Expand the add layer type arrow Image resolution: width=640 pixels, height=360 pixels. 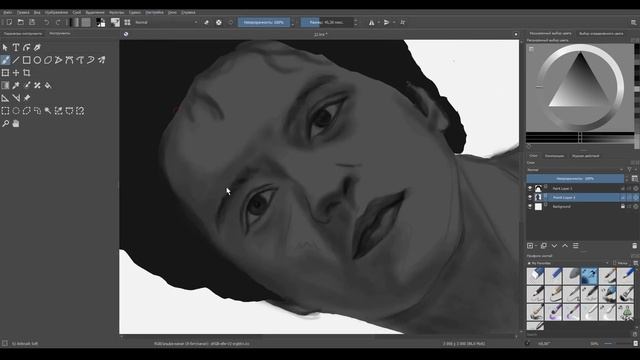[x=536, y=246]
